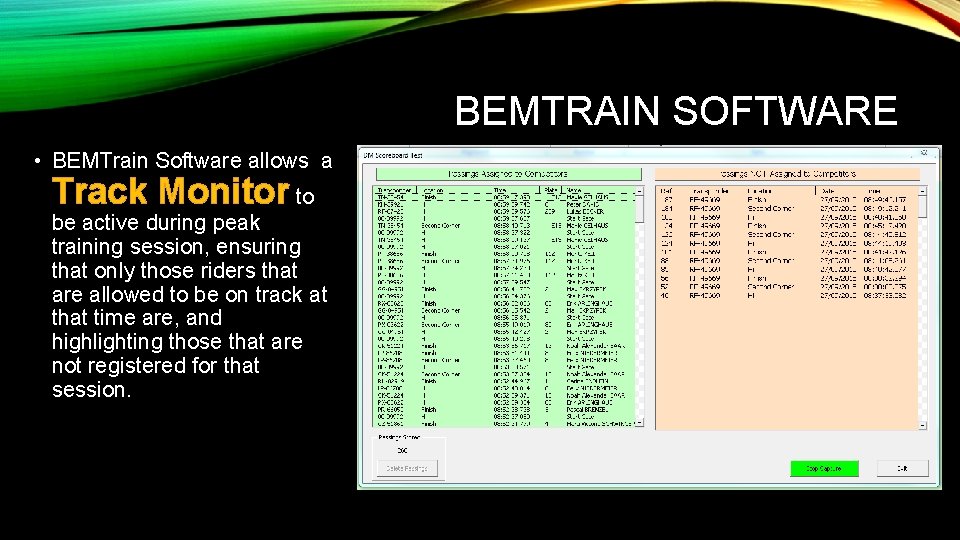Click the scroll thumb of green assigned list
The width and height of the screenshot is (960, 540).
pos(639,209)
